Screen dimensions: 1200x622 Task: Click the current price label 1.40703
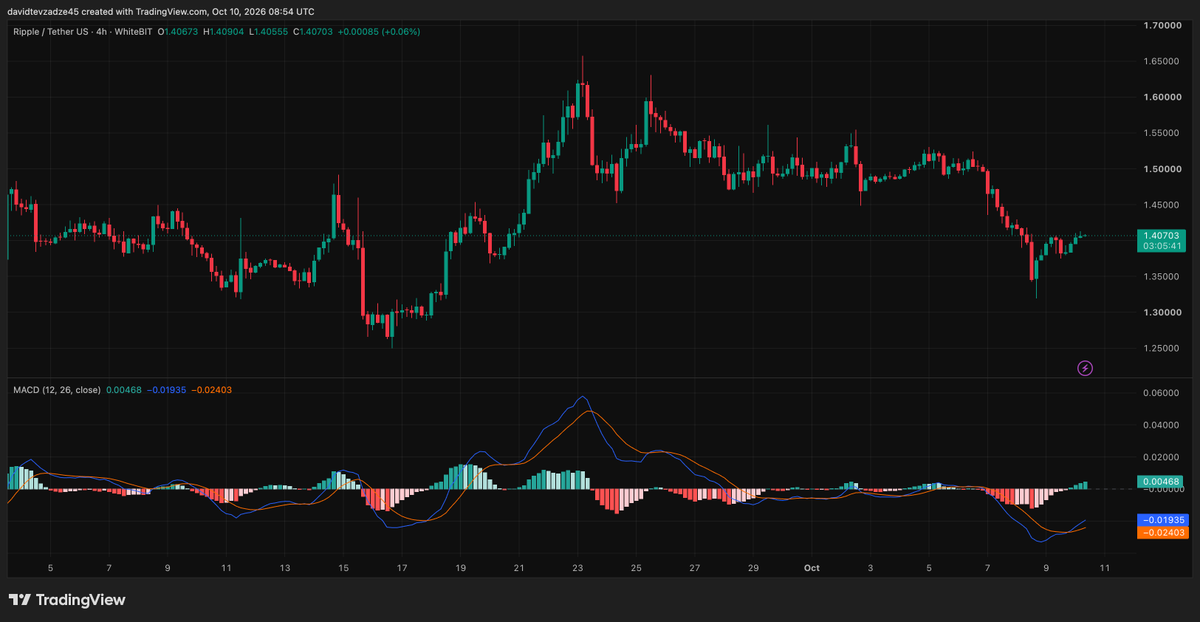(1163, 235)
